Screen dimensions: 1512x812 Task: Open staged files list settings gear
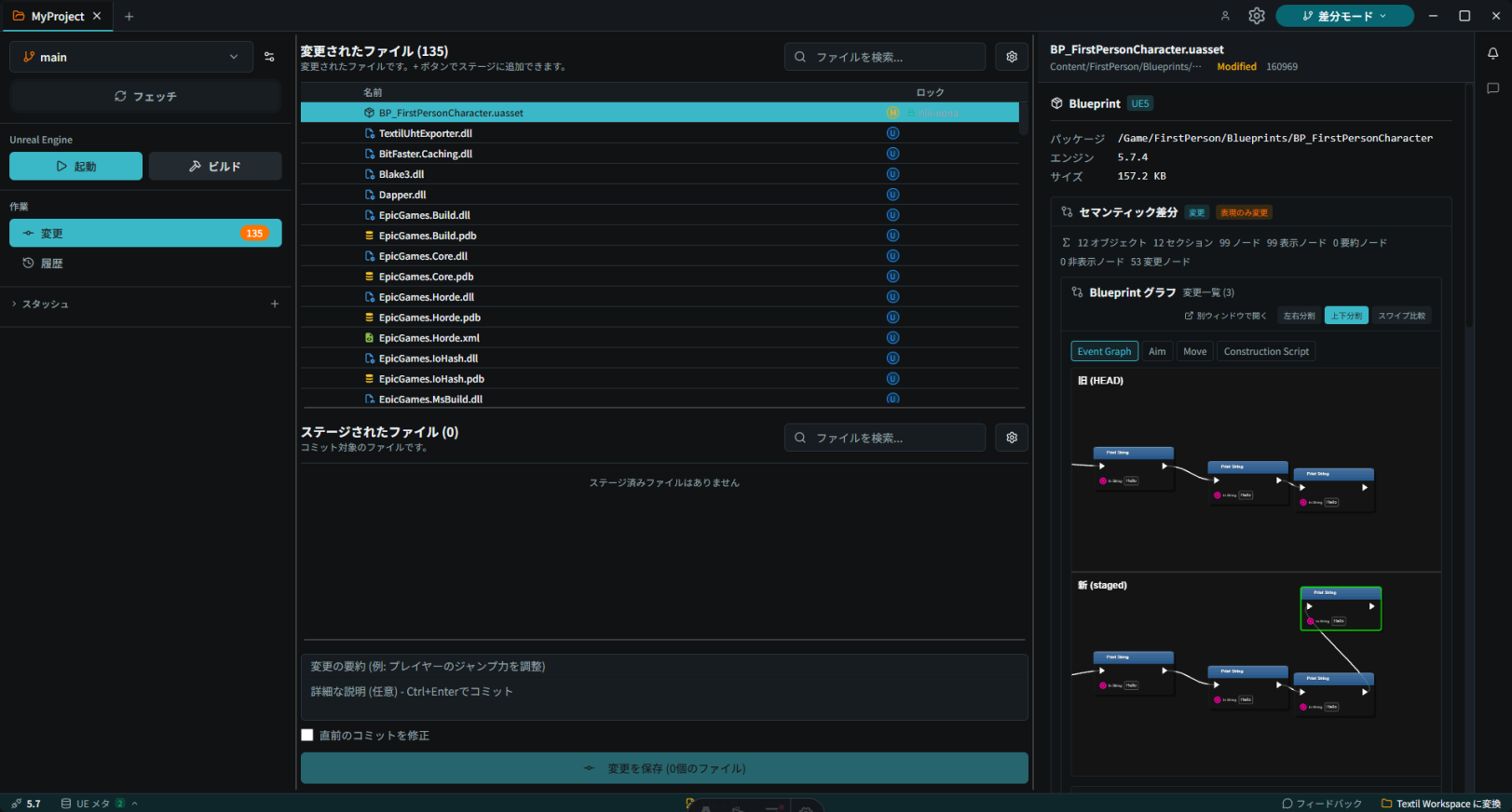(x=1012, y=438)
